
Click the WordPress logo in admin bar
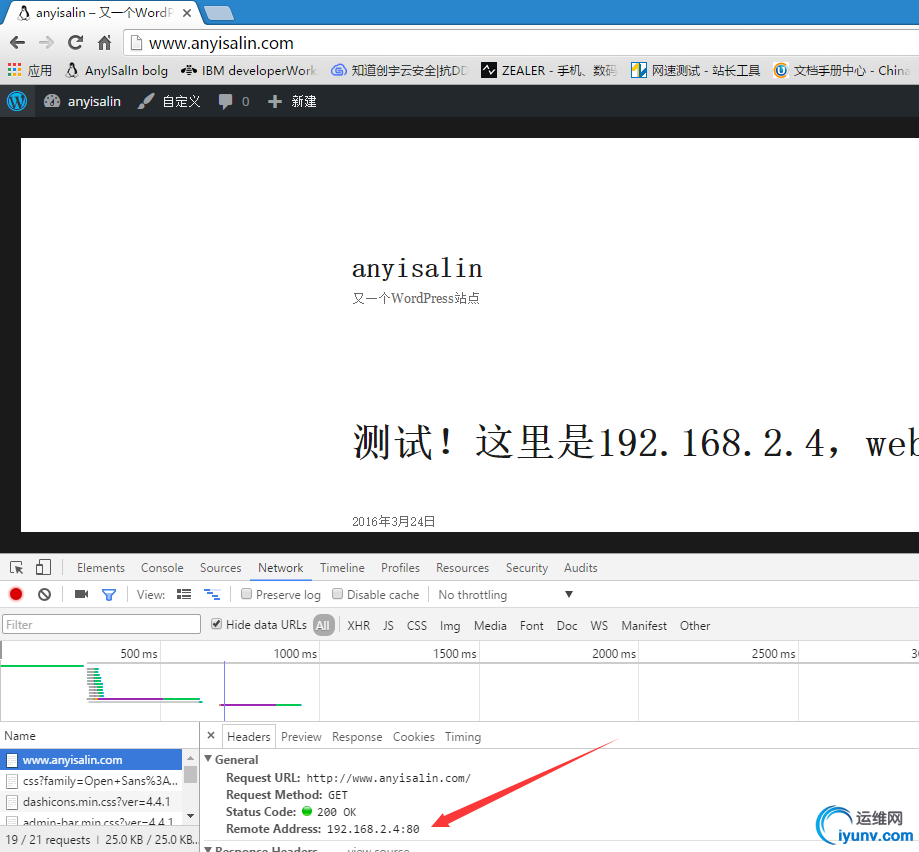point(17,101)
